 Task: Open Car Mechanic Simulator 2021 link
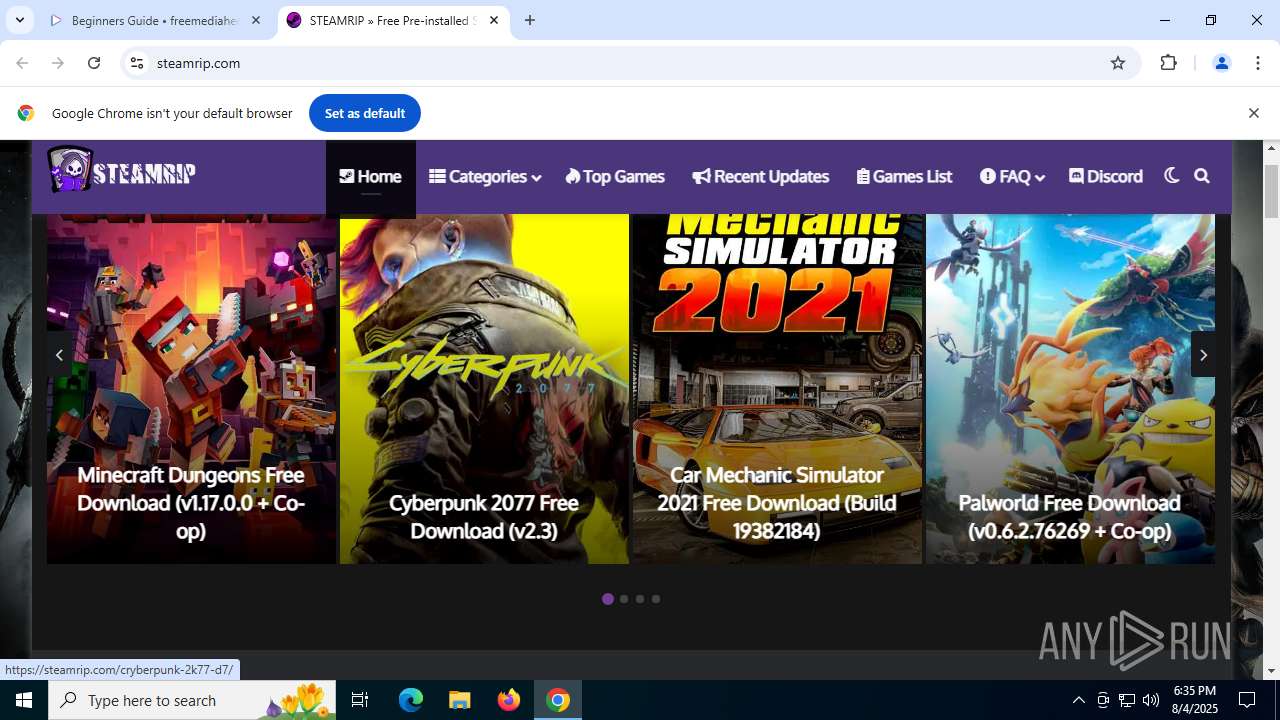[777, 502]
